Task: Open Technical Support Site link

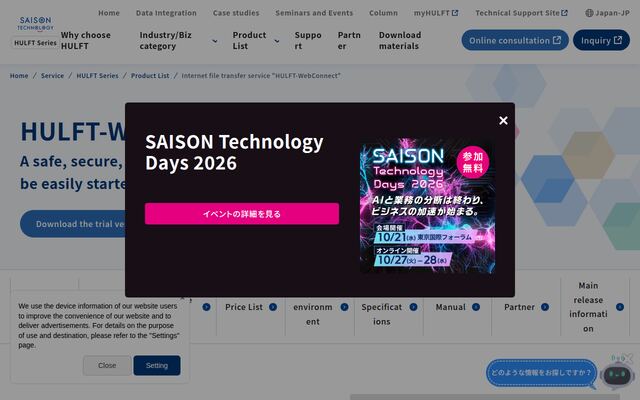Action: (521, 13)
